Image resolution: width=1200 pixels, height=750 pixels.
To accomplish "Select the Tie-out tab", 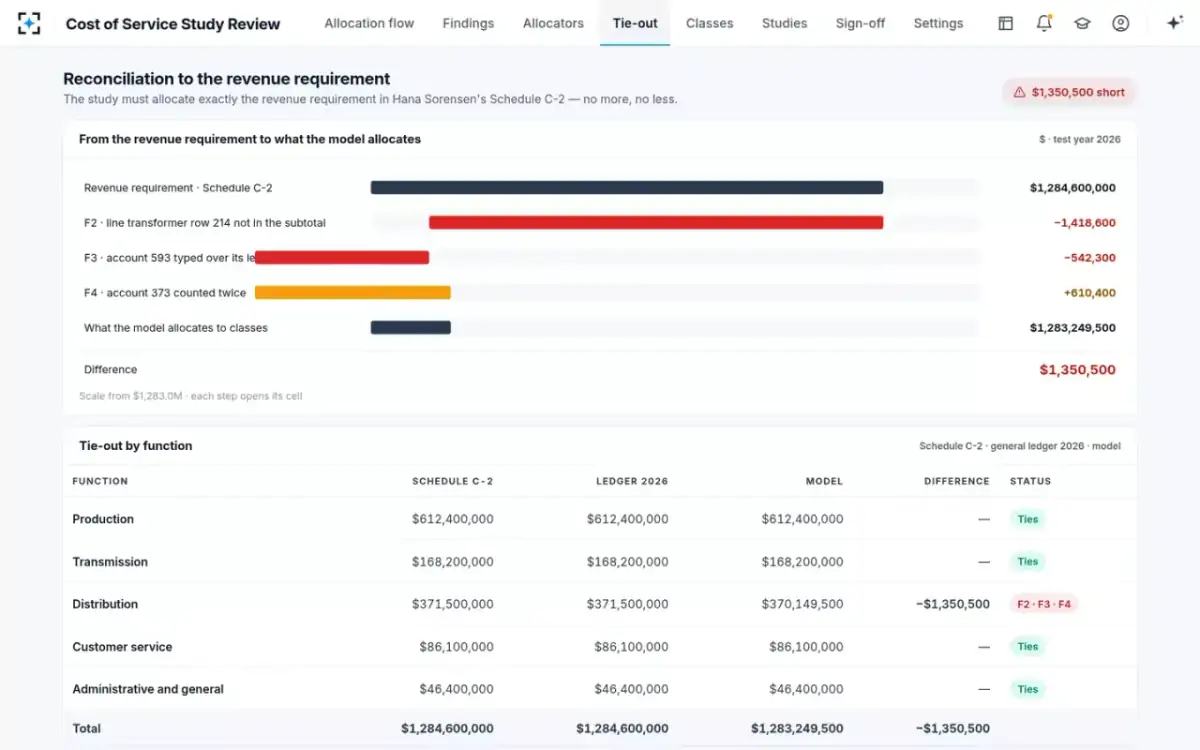I will click(635, 23).
